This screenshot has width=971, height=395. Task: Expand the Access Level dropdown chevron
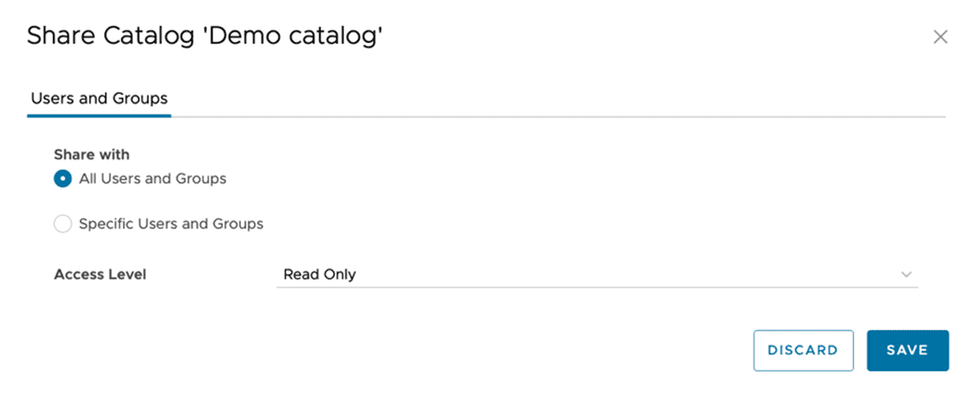click(907, 274)
